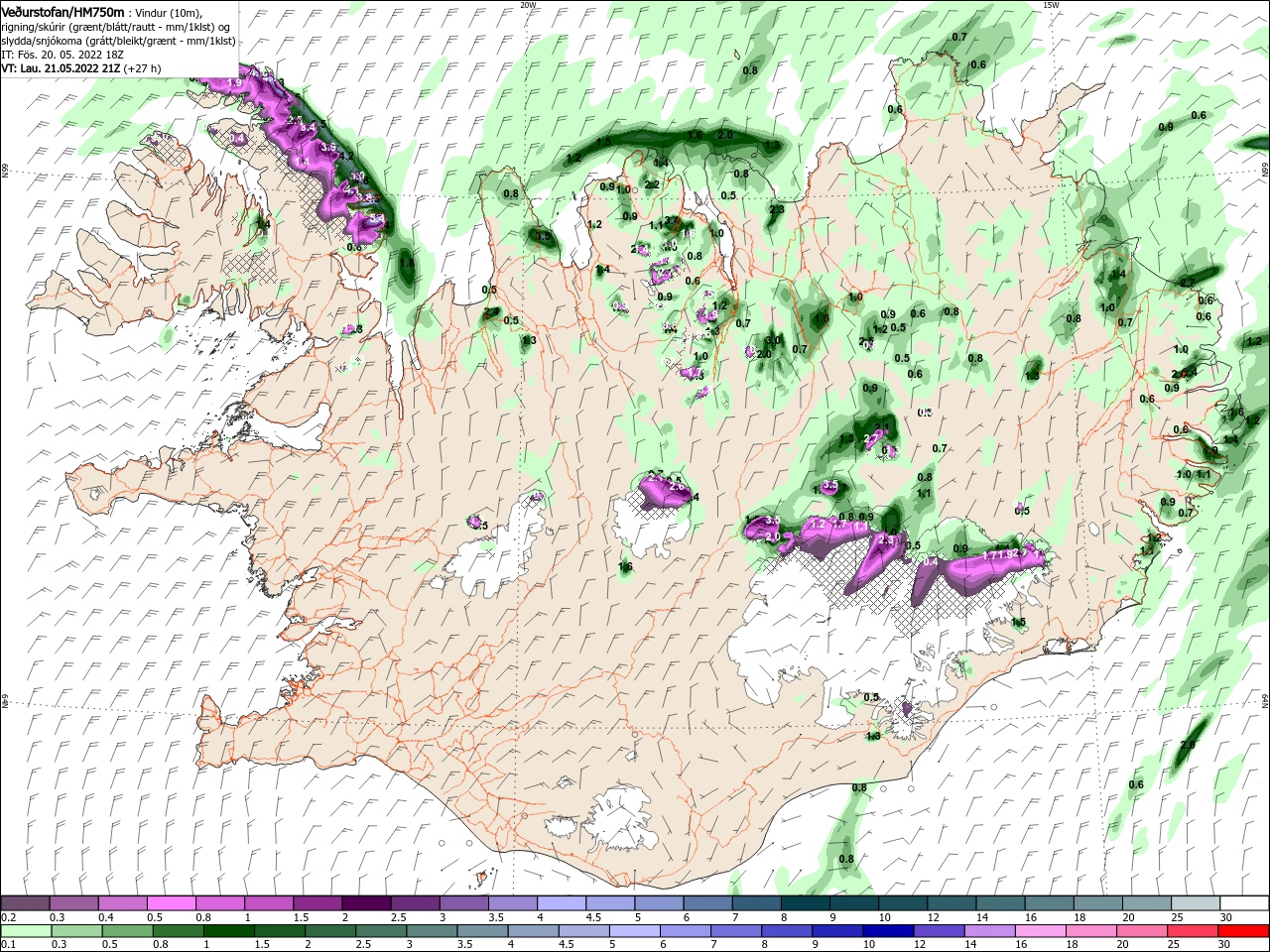Image resolution: width=1270 pixels, height=952 pixels.
Task: Click the '(+27 h)' forecast offset text
Action: [143, 68]
